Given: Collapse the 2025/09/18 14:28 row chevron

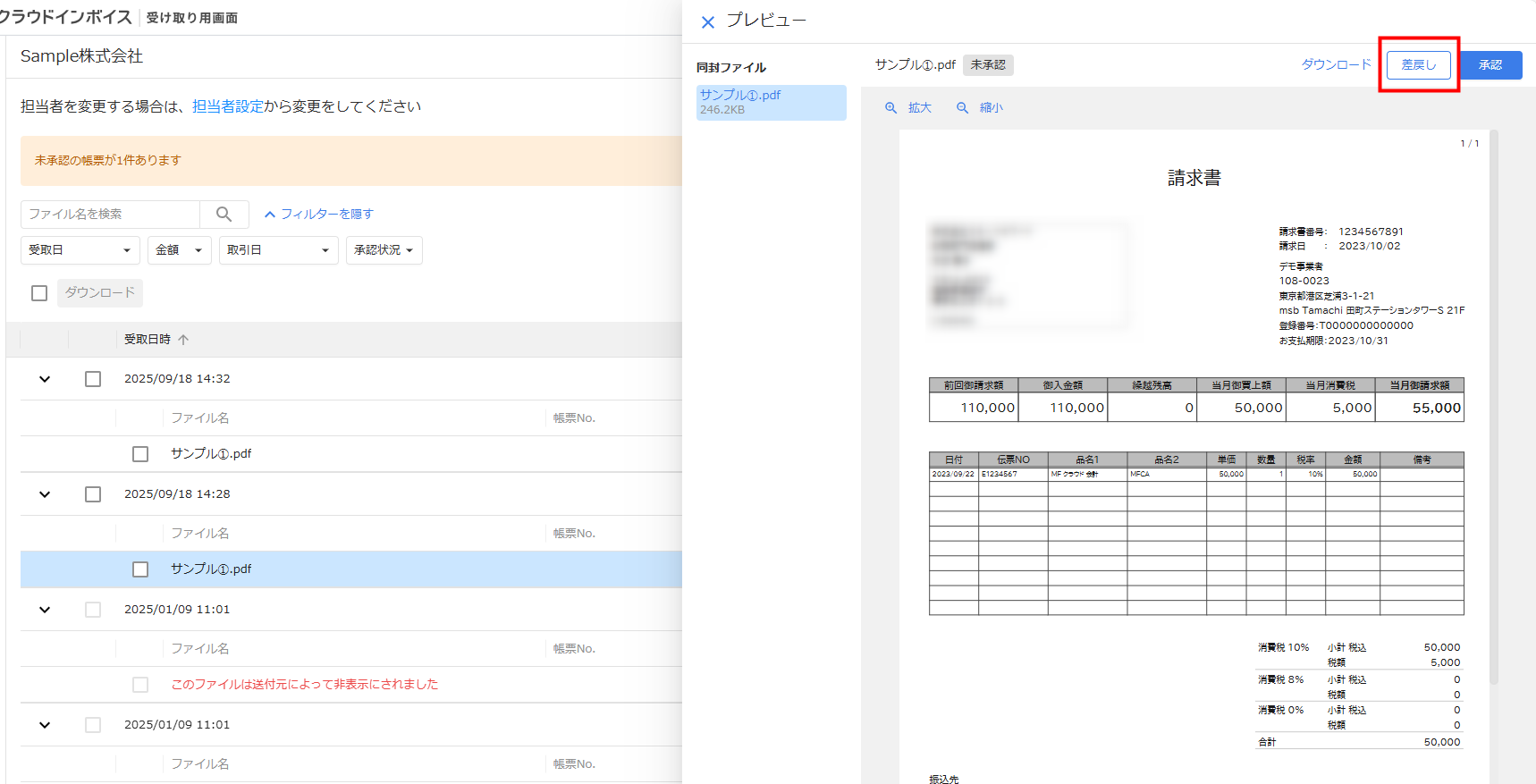Looking at the screenshot, I should tap(45, 494).
